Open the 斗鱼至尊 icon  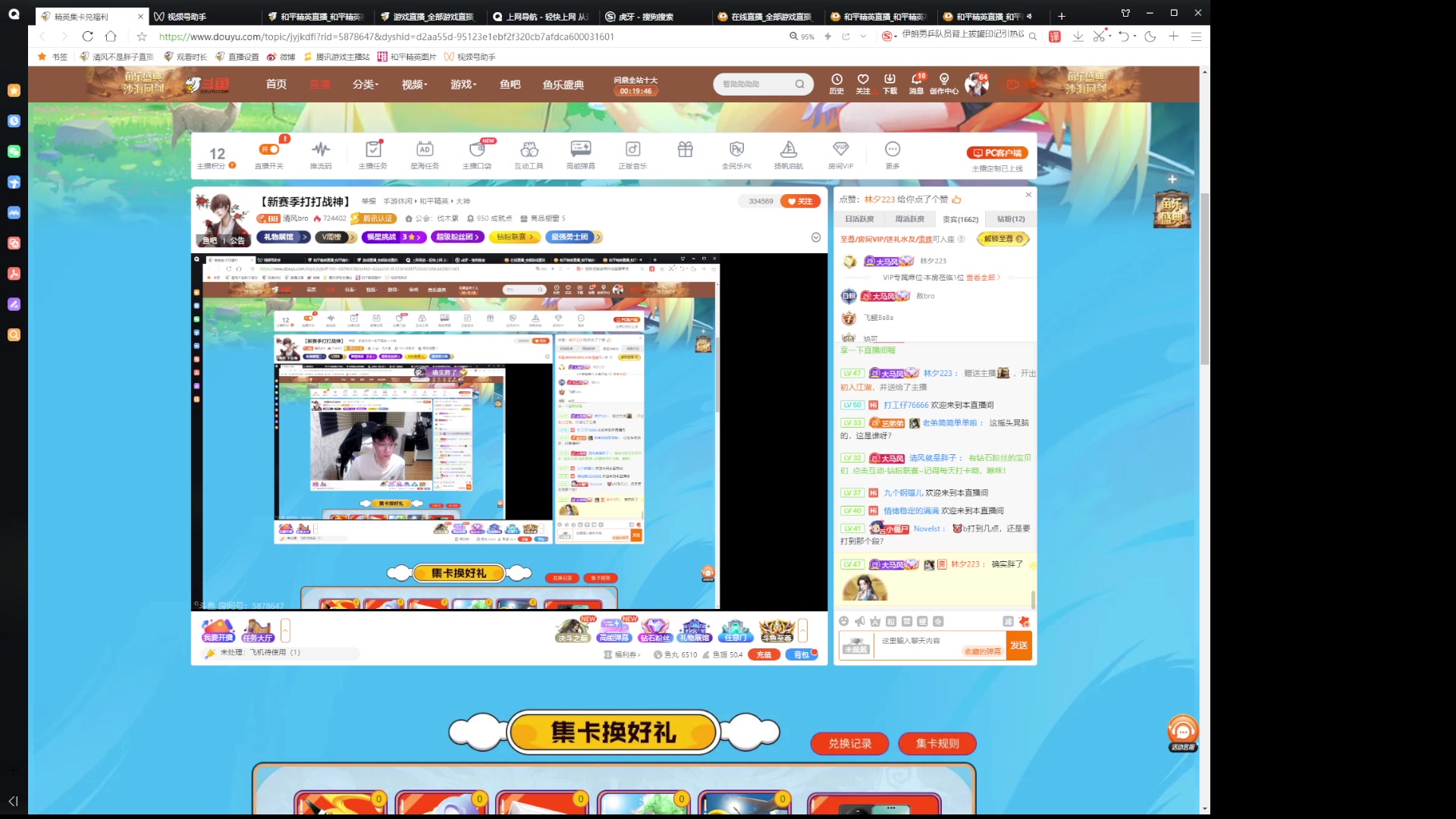pyautogui.click(x=777, y=630)
